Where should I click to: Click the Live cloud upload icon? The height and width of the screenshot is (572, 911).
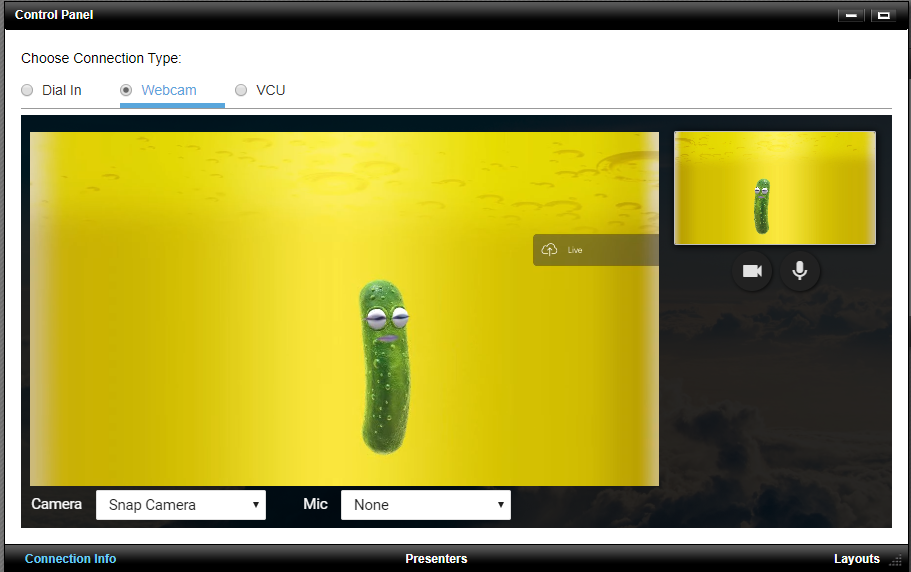point(549,250)
